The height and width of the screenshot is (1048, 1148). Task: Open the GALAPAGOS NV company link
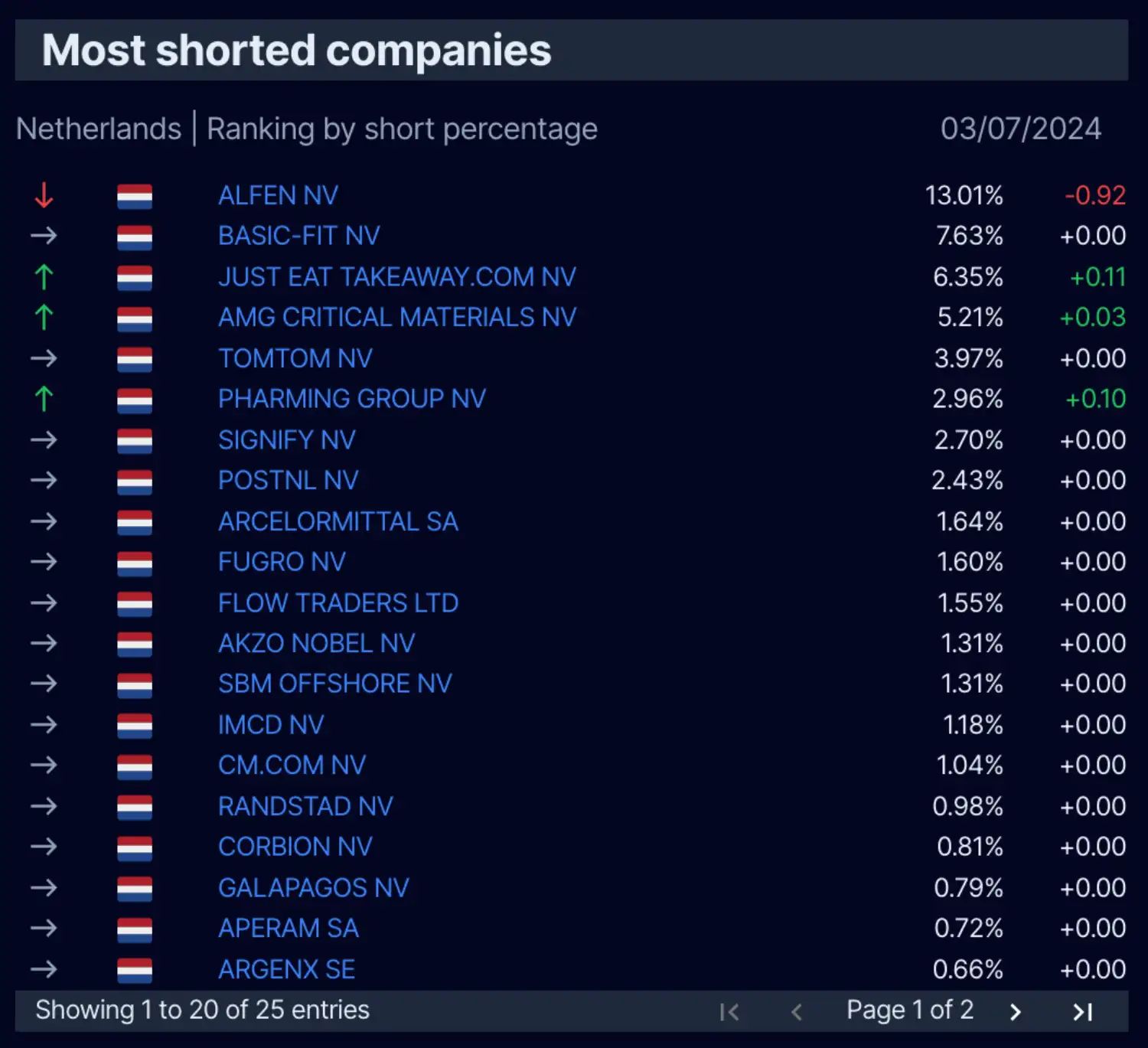[x=314, y=887]
